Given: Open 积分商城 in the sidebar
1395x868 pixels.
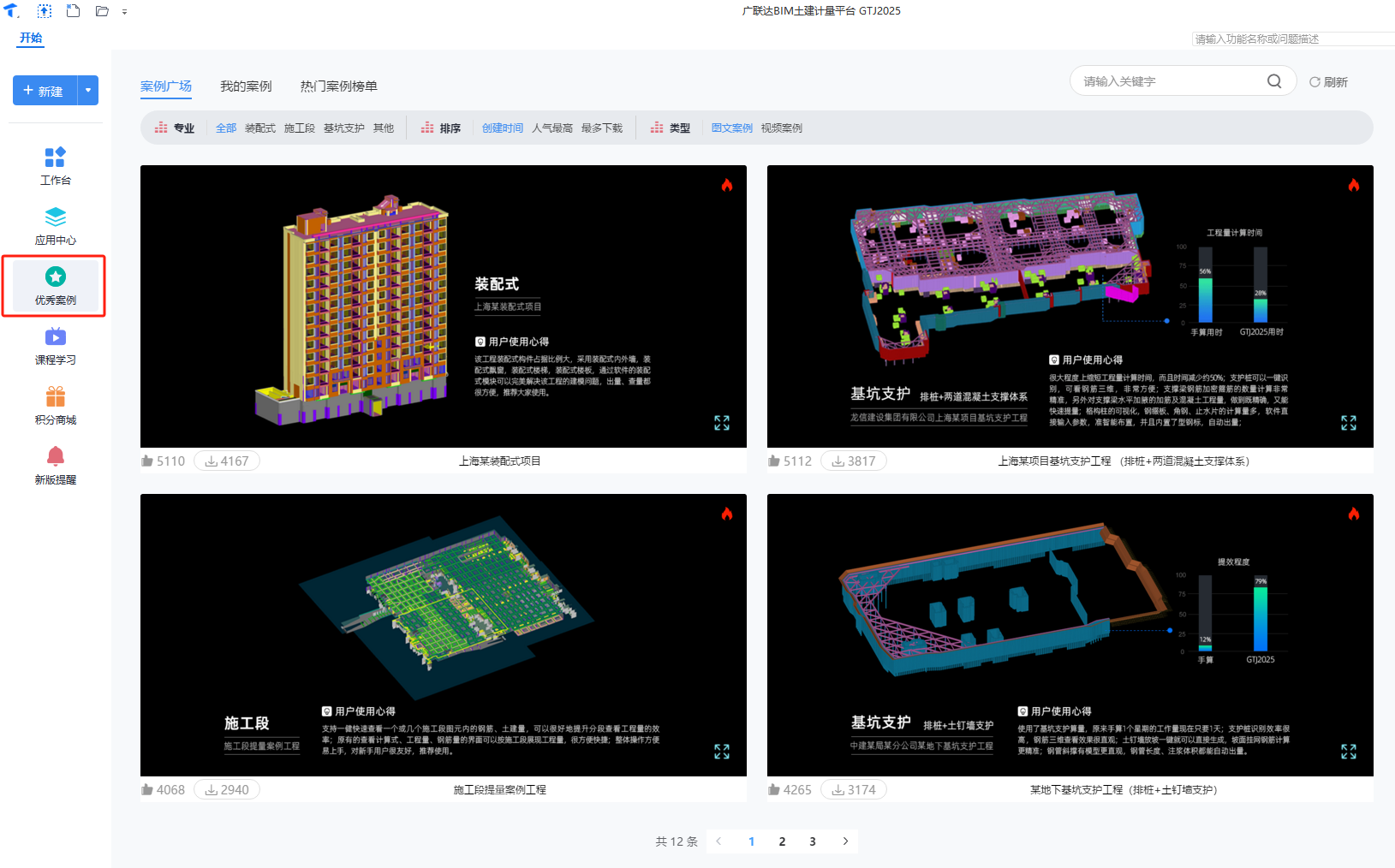Looking at the screenshot, I should click(x=56, y=406).
